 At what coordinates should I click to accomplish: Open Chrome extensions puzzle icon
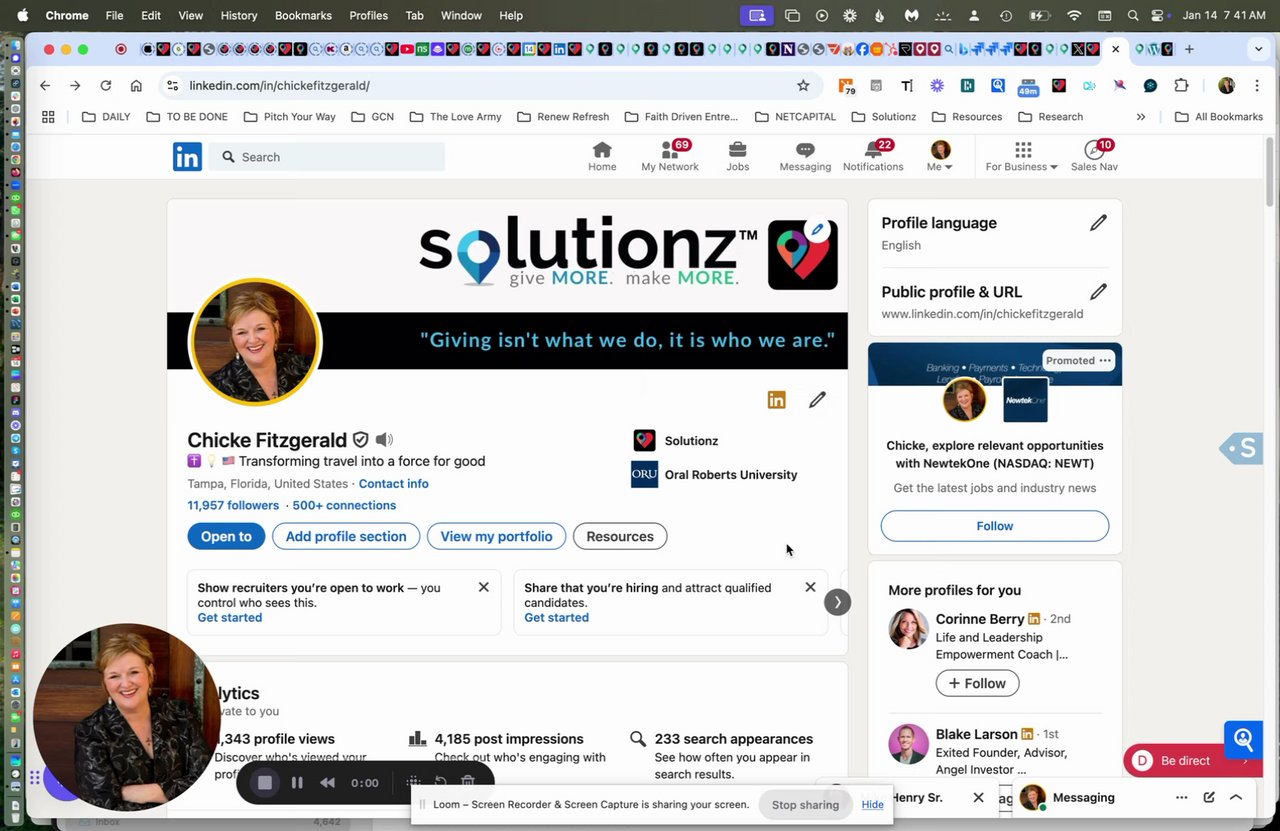click(x=1181, y=86)
